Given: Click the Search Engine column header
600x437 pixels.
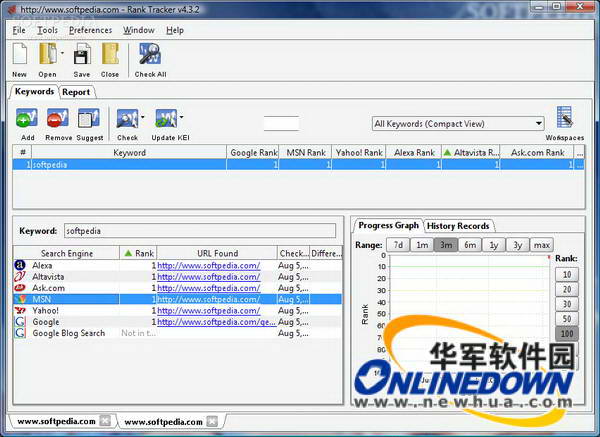Looking at the screenshot, I should point(67,253).
